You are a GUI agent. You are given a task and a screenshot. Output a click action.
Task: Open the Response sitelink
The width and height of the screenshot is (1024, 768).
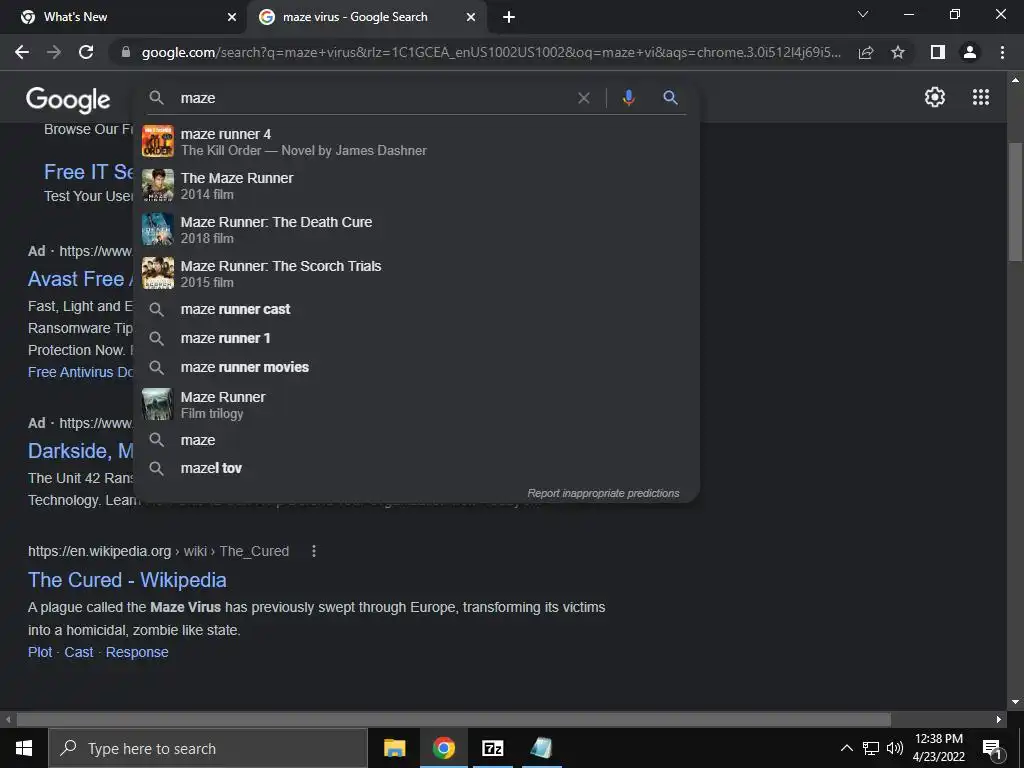(x=137, y=652)
